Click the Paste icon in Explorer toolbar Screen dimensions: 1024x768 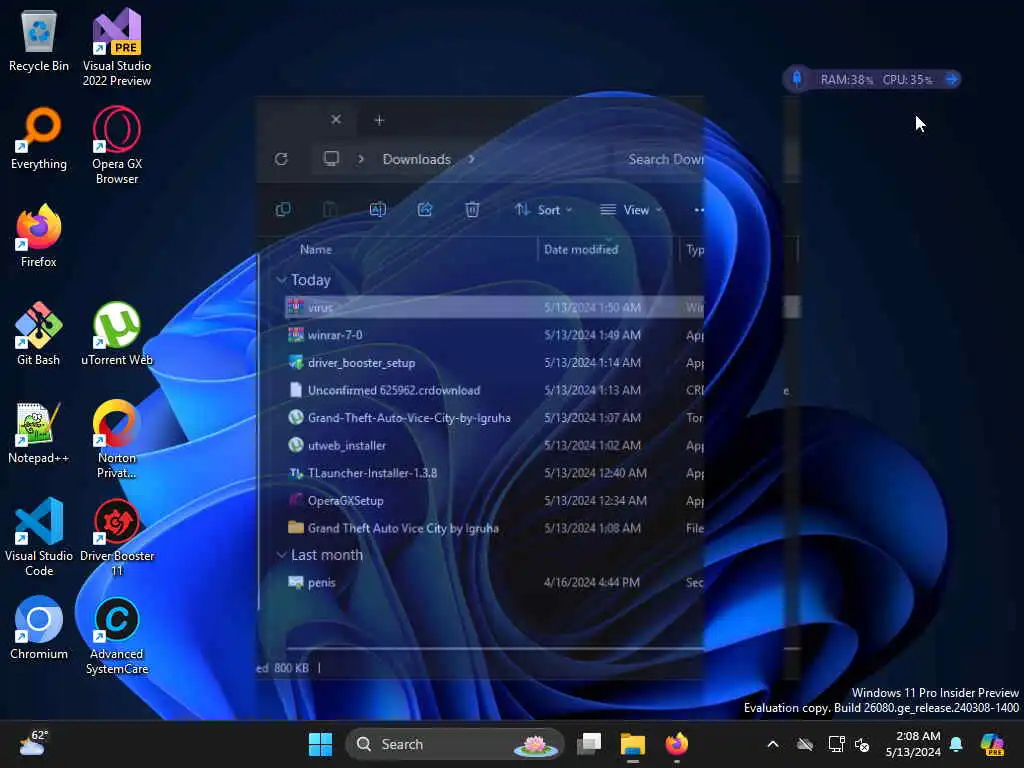tap(330, 210)
